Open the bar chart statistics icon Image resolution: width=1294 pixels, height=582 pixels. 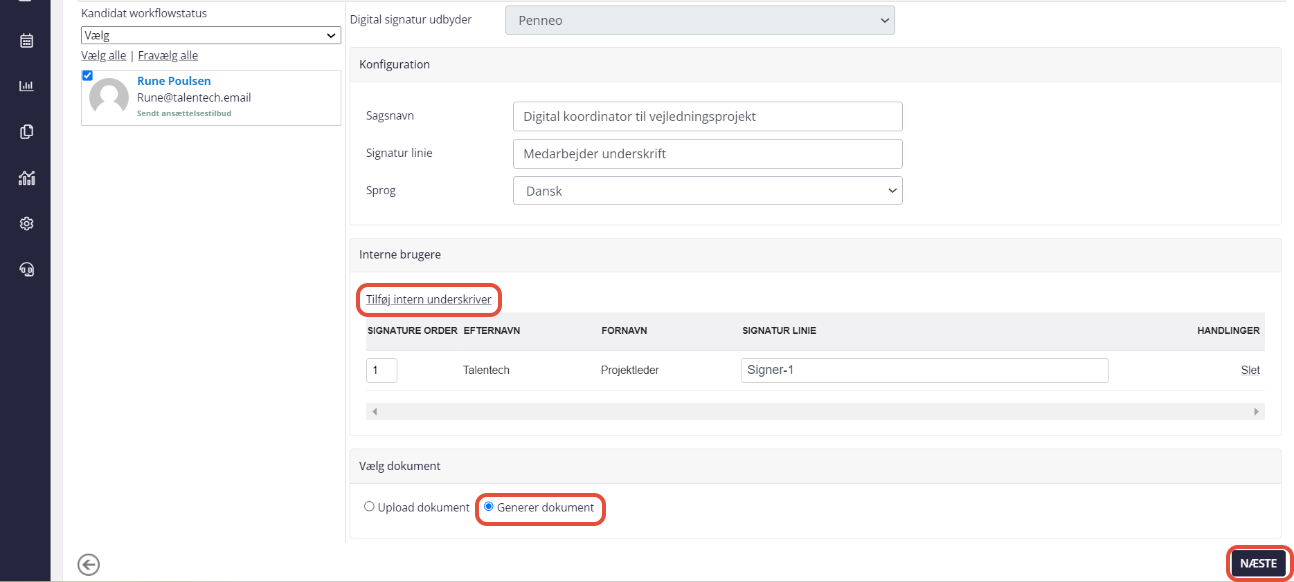click(27, 86)
